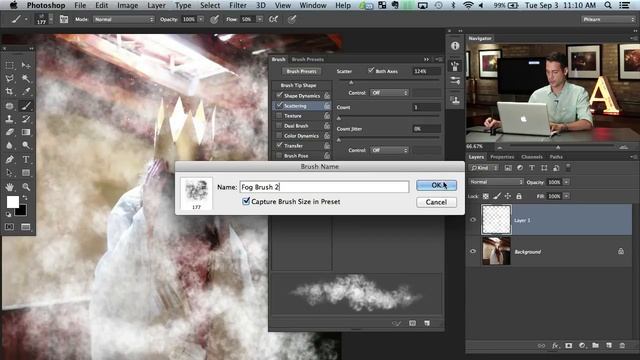This screenshot has height=360, width=640.
Task: Select the Lasso tool
Action: click(x=10, y=78)
